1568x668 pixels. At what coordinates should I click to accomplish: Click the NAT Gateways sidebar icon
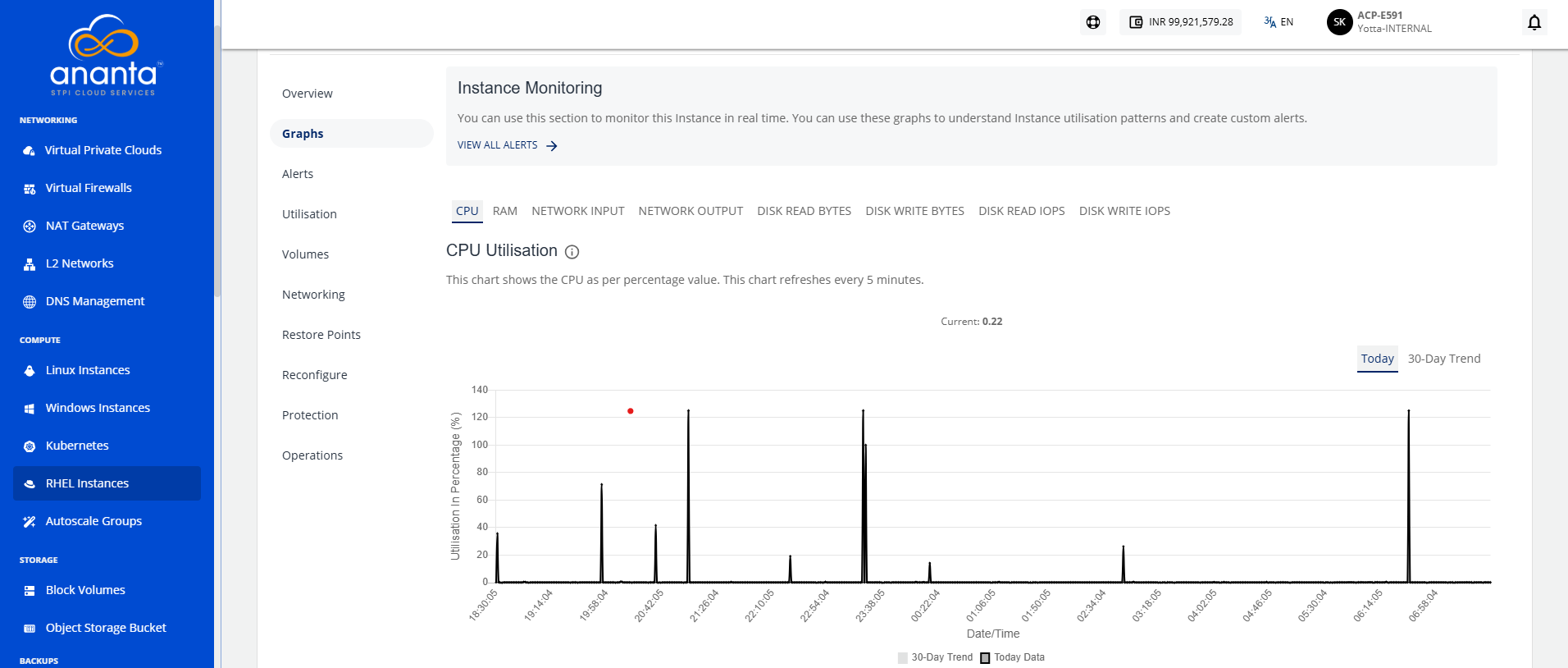30,226
